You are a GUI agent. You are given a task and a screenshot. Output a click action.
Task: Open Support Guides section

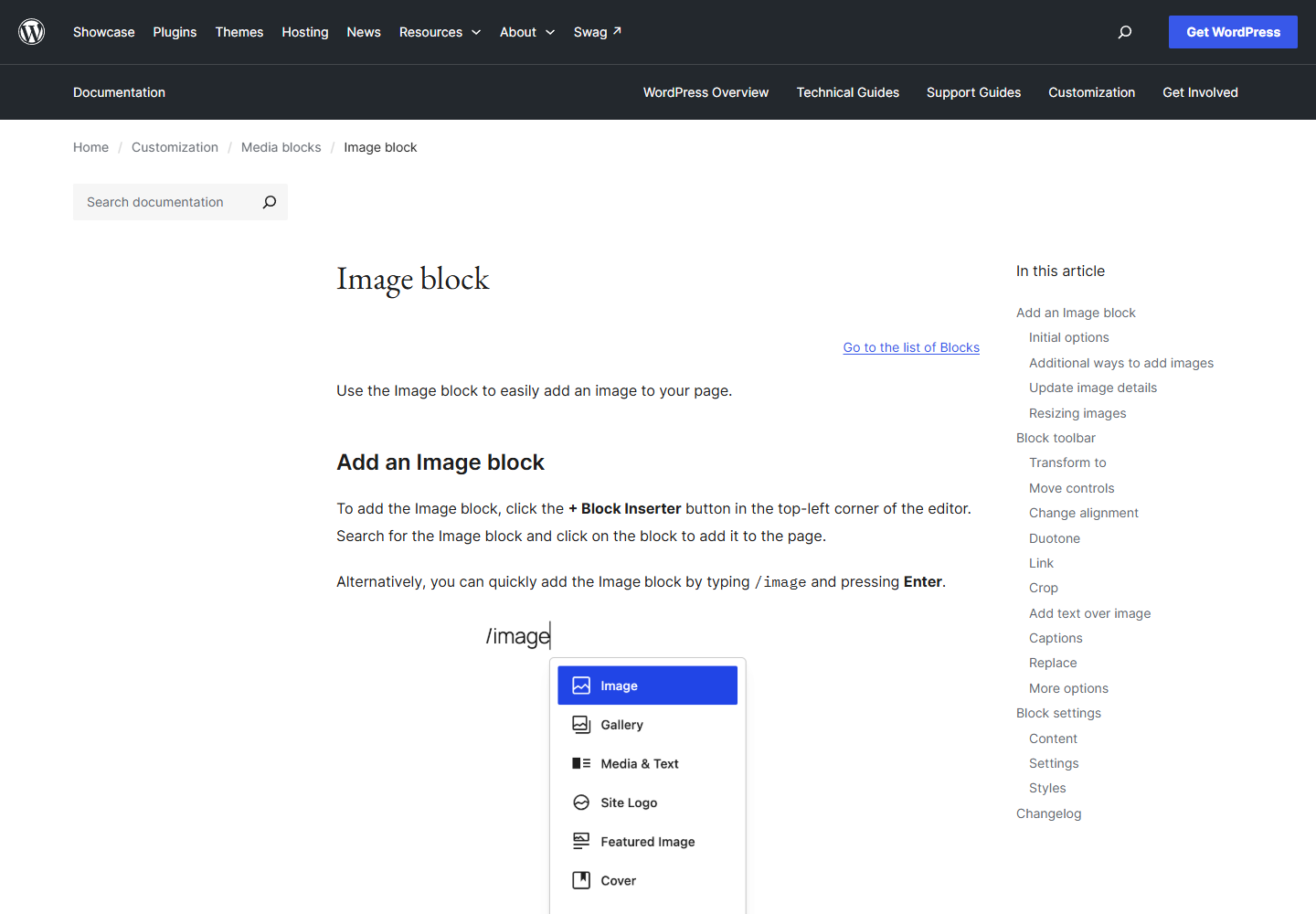(x=973, y=92)
